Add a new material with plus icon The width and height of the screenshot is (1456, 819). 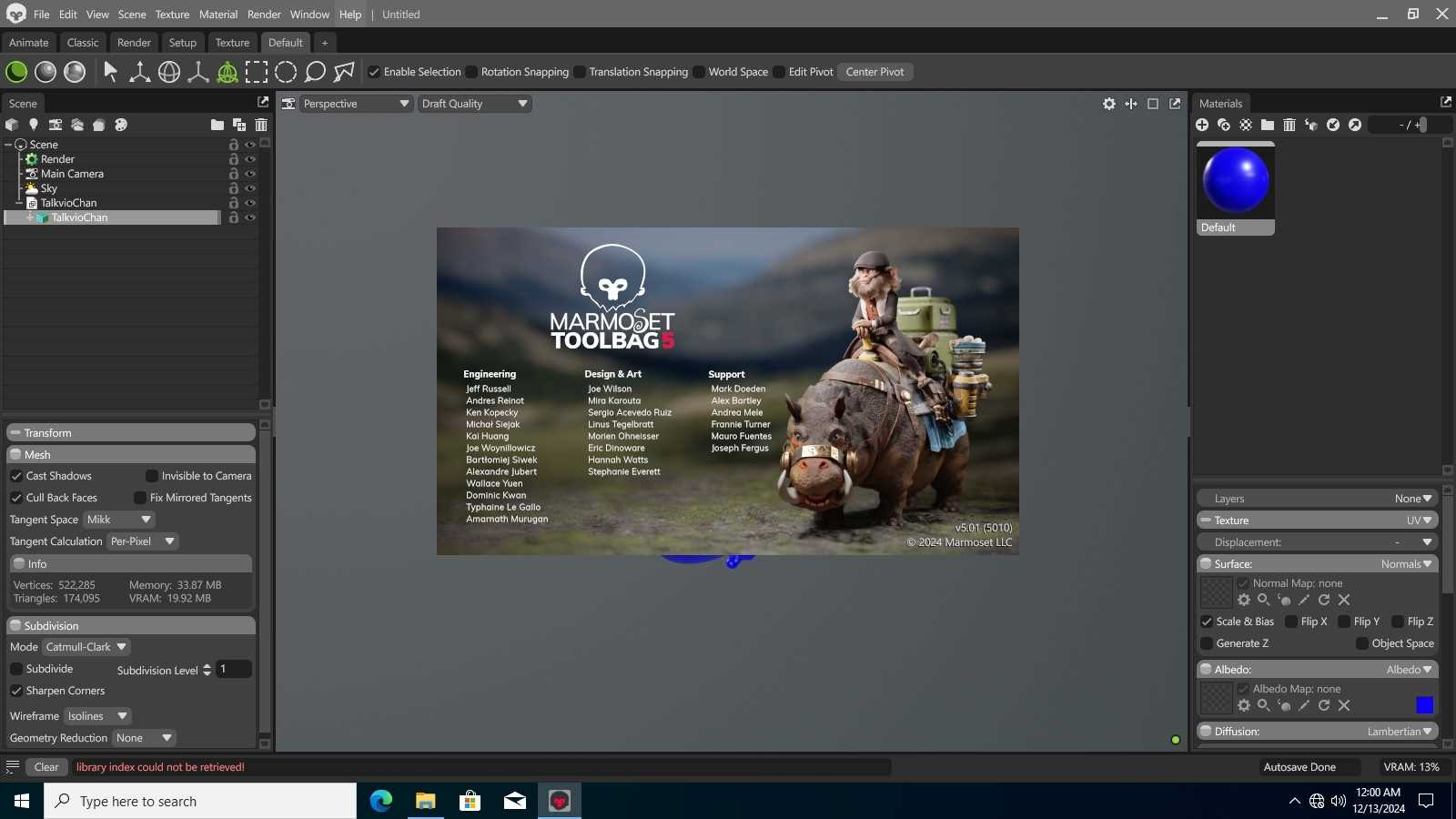(1202, 125)
